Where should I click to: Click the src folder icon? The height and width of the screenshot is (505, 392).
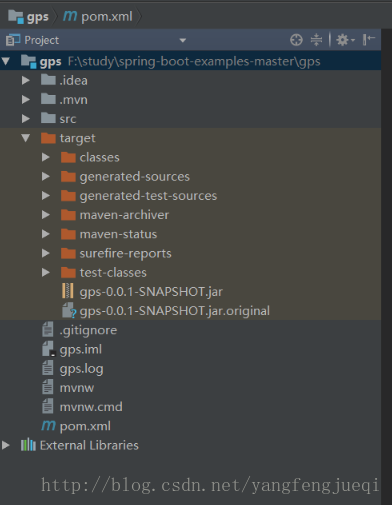(48, 118)
